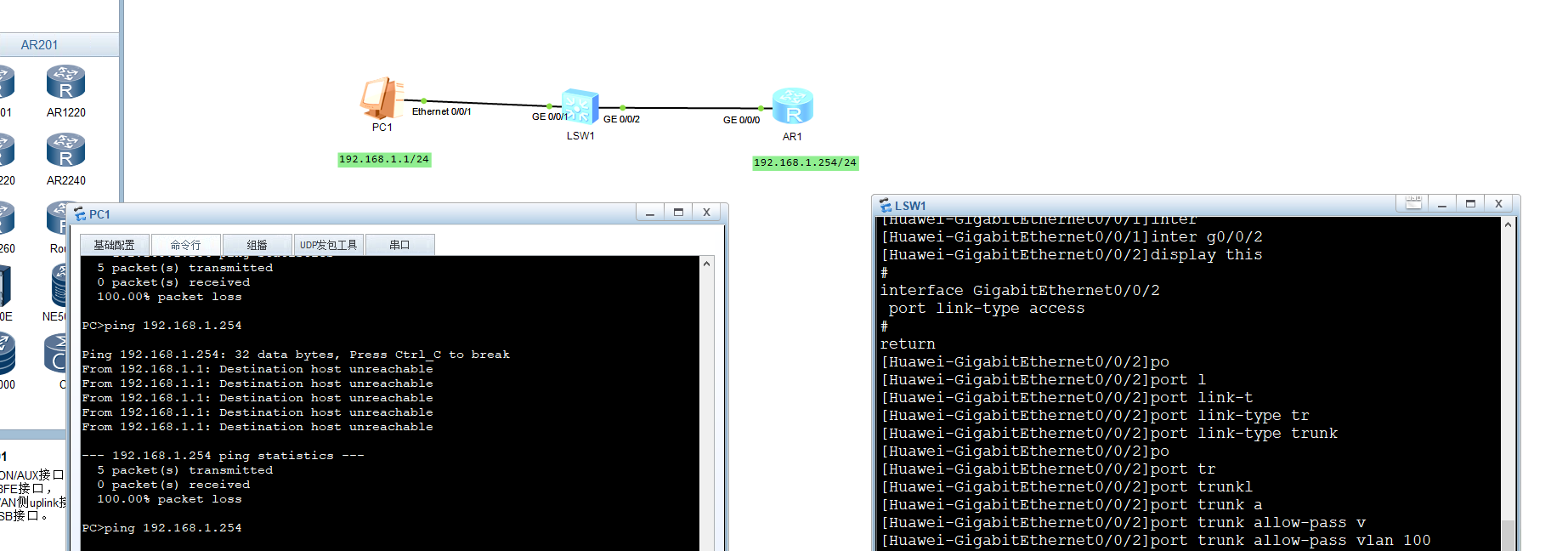
Task: Select the 192.168.1.254/24 text label
Action: (805, 163)
